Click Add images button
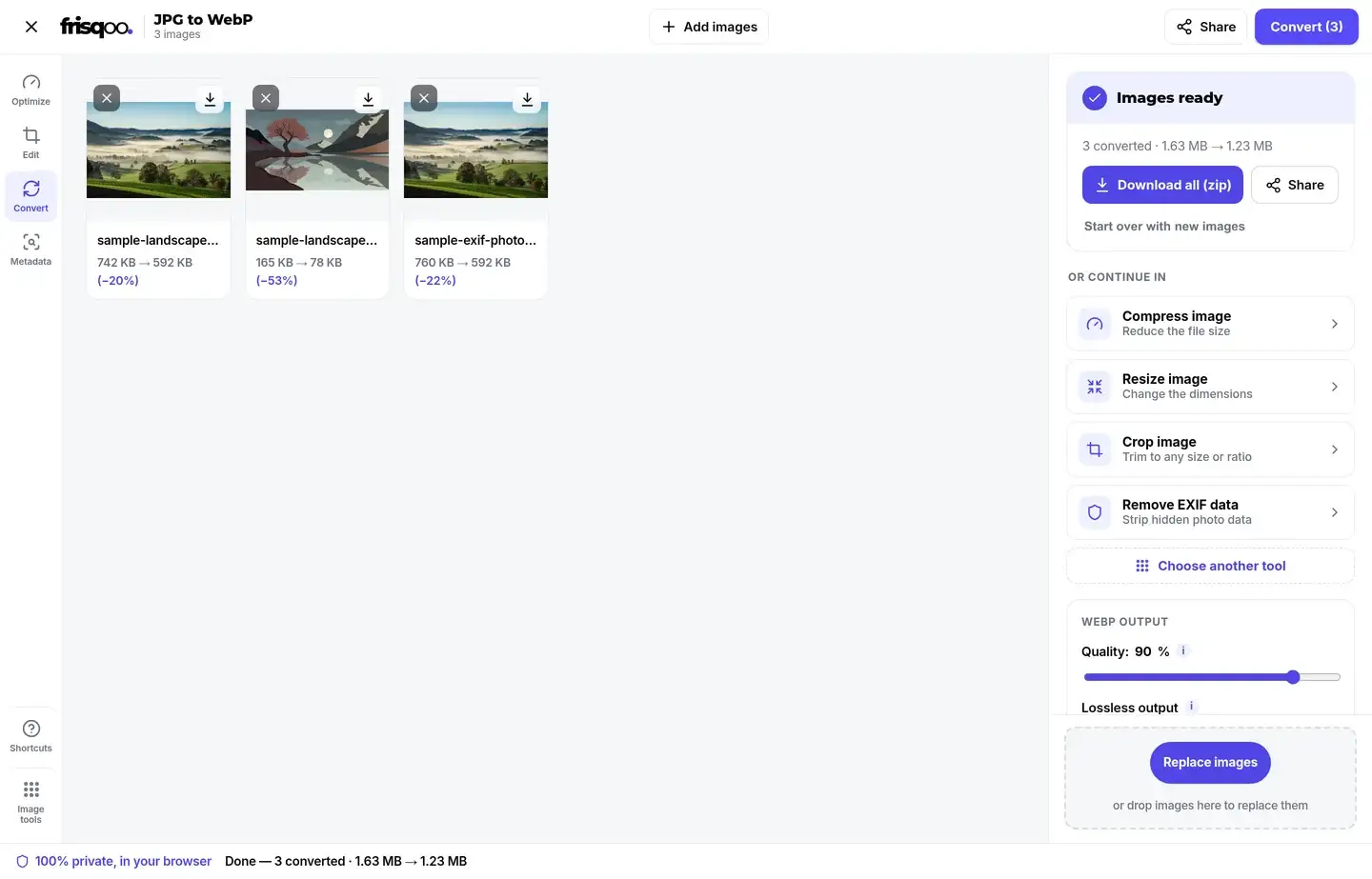The image size is (1372, 879). (x=709, y=27)
